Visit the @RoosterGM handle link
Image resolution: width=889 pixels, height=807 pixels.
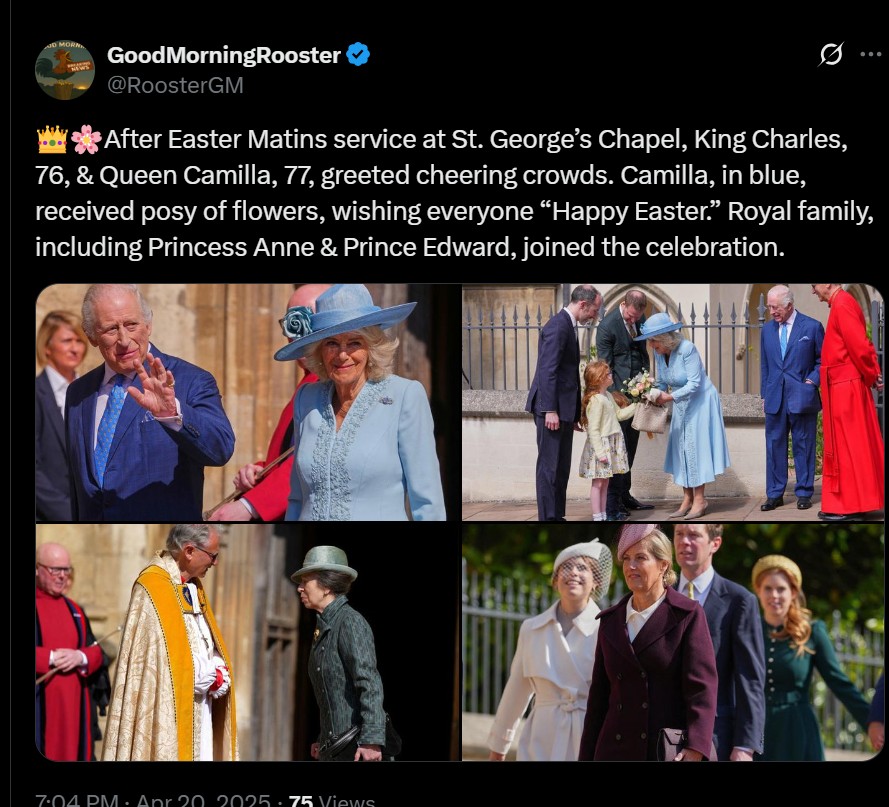(175, 85)
